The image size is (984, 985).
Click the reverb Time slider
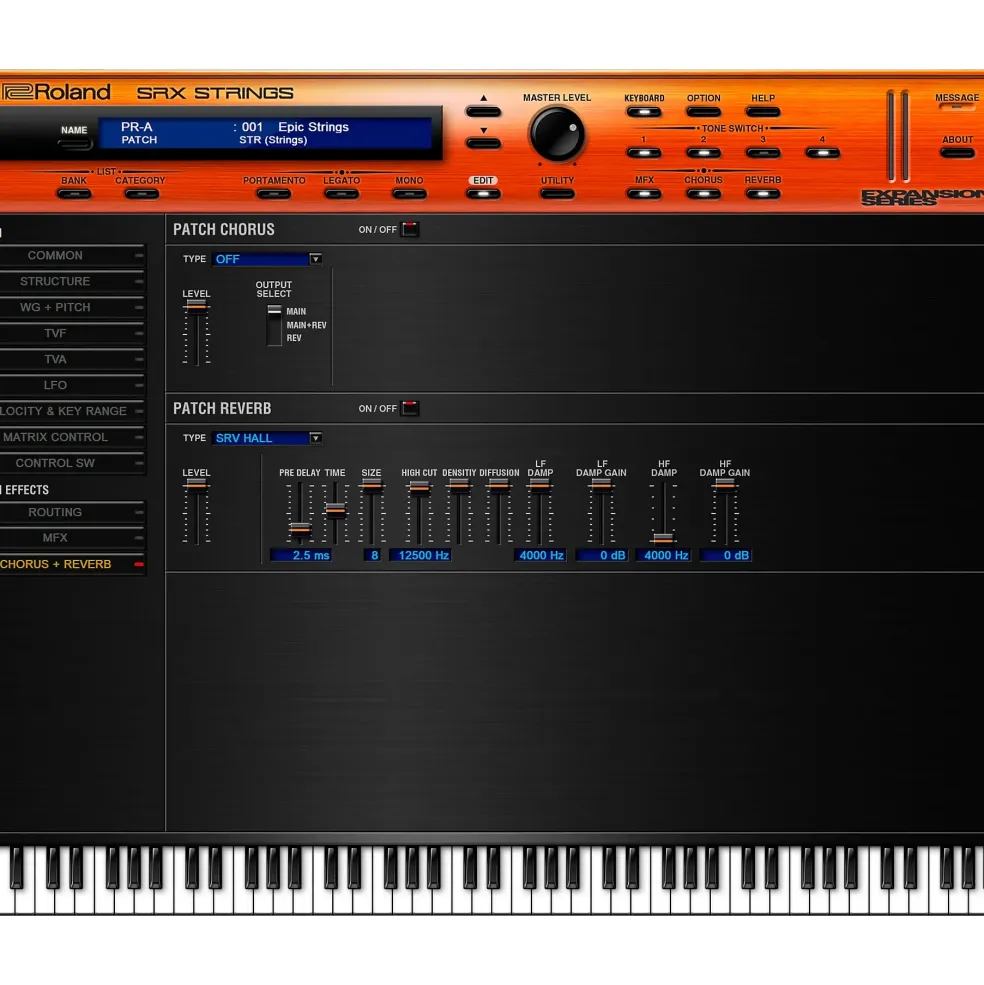[x=335, y=512]
